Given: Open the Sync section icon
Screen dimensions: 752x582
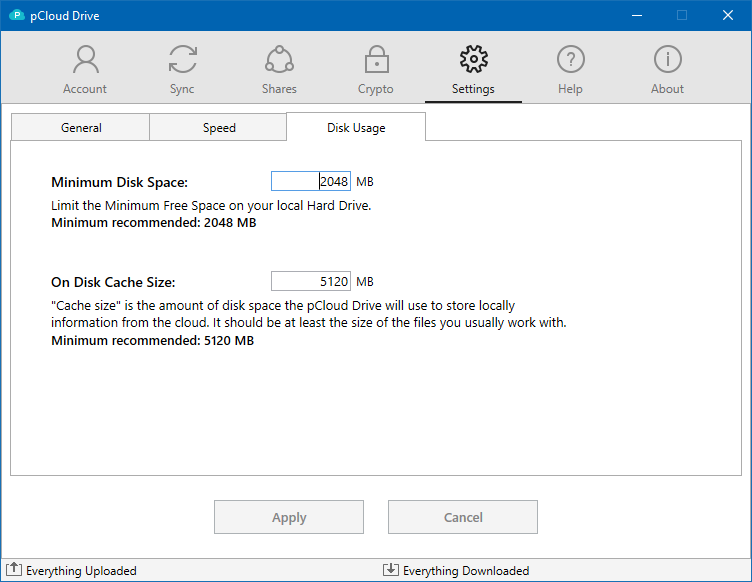Looking at the screenshot, I should [183, 59].
